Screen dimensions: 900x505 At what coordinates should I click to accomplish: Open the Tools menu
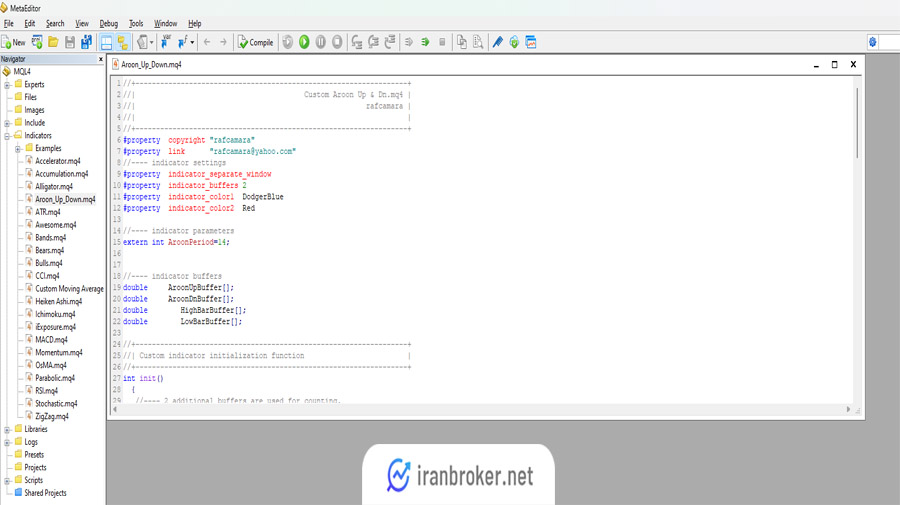pyautogui.click(x=136, y=24)
